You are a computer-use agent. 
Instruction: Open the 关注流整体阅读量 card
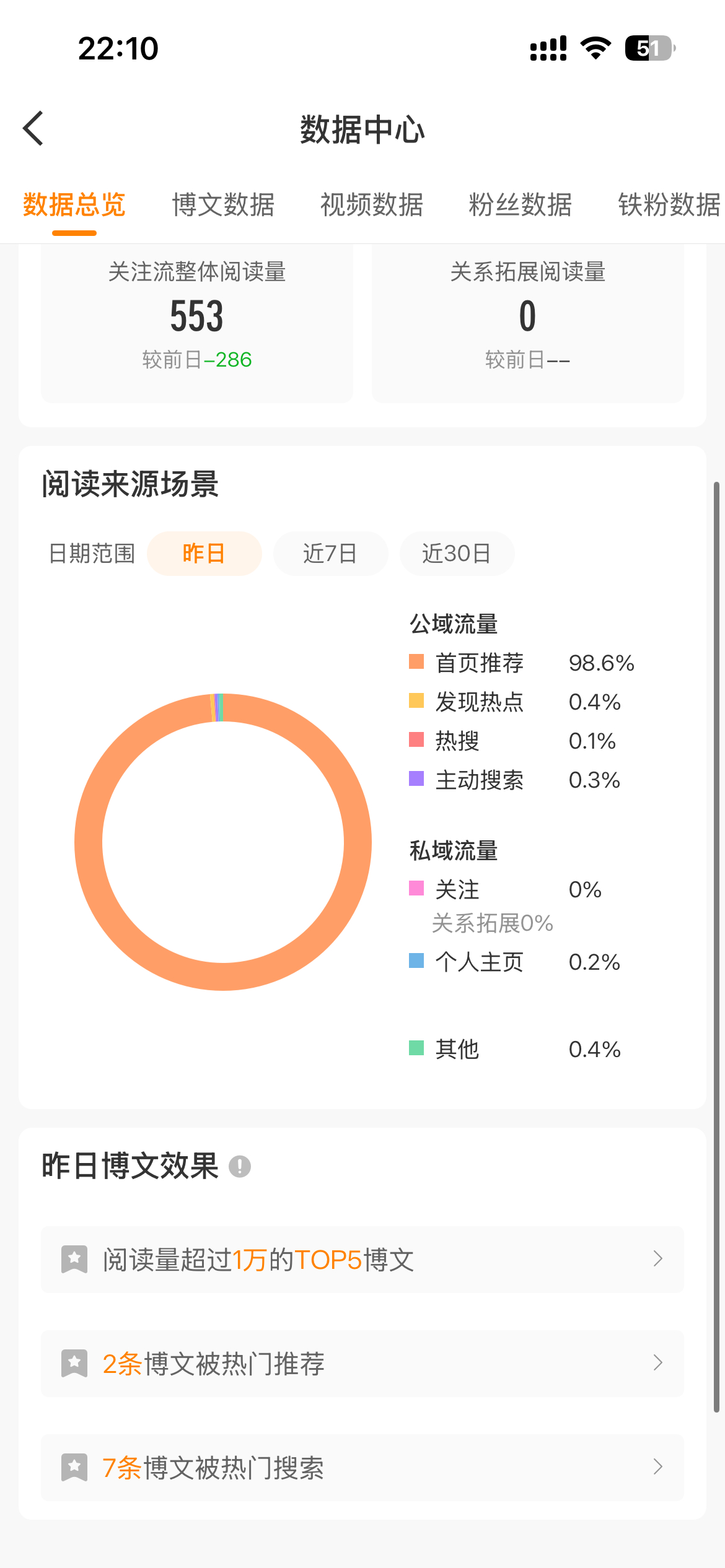[x=197, y=322]
